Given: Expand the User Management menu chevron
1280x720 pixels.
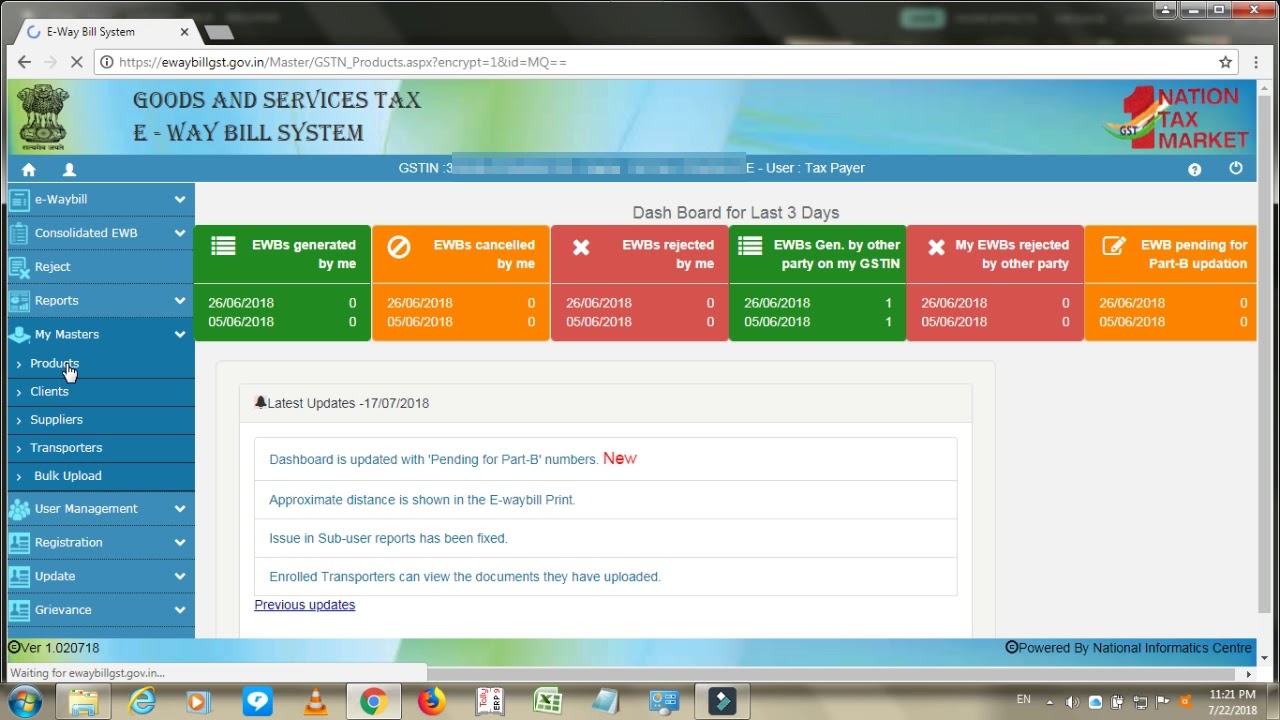Looking at the screenshot, I should click(x=180, y=509).
